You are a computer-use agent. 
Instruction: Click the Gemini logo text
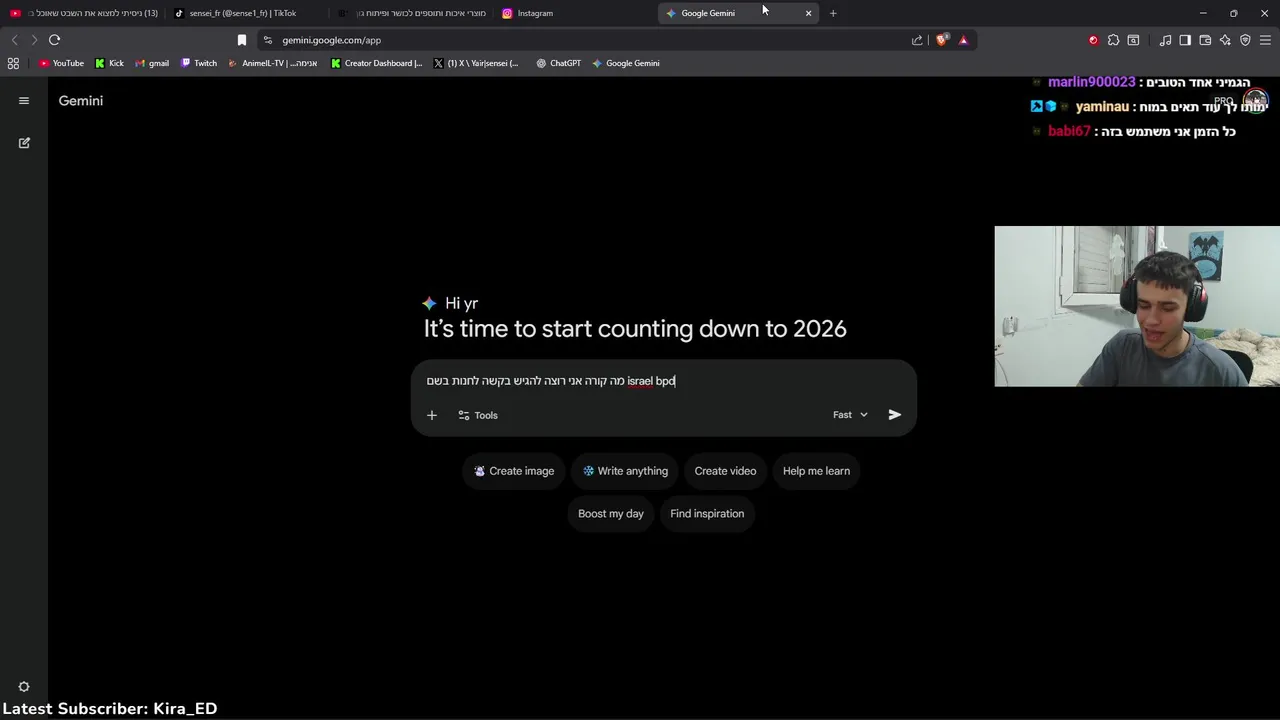click(81, 101)
